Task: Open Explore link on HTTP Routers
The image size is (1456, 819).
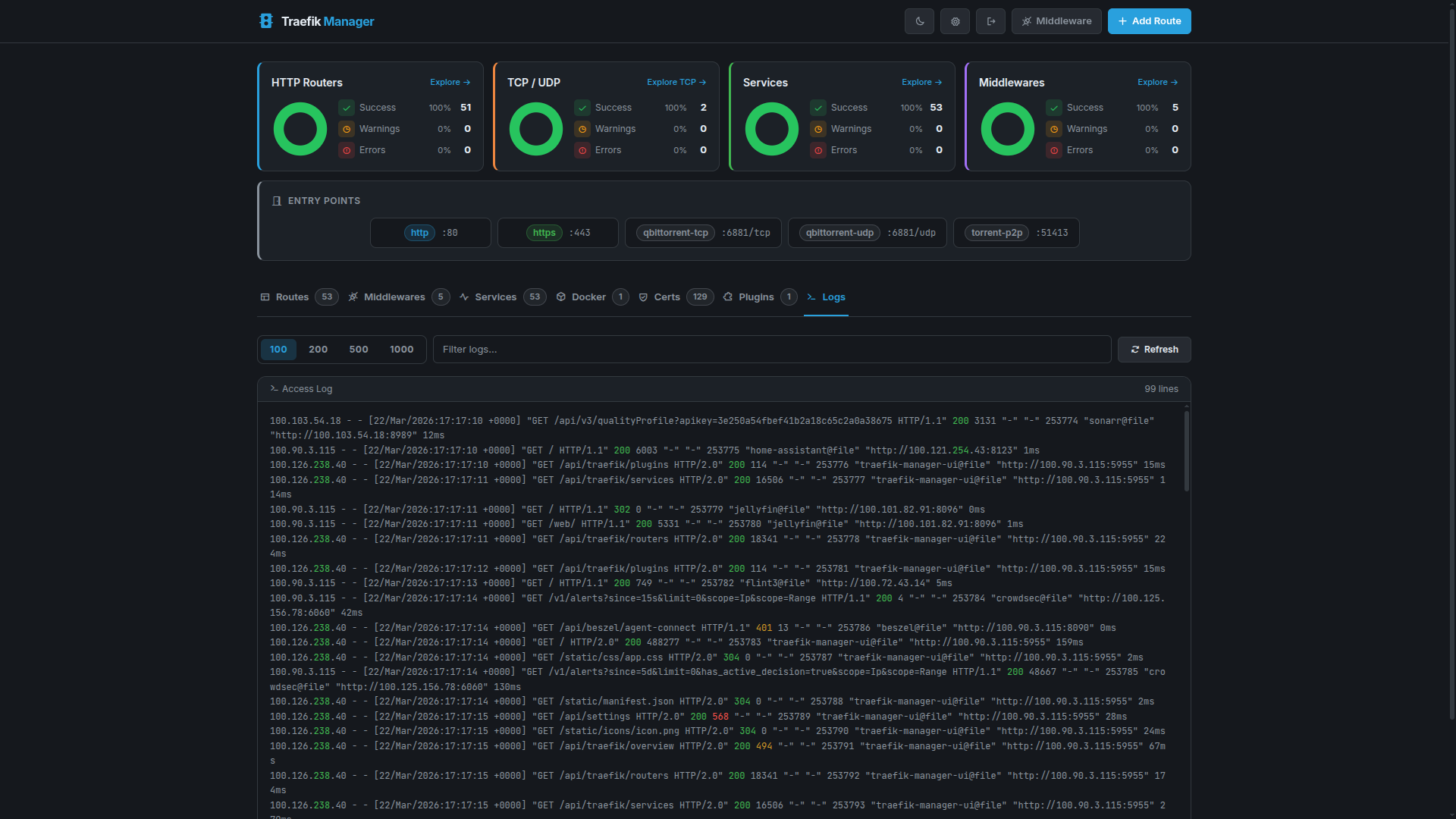Action: [x=450, y=82]
